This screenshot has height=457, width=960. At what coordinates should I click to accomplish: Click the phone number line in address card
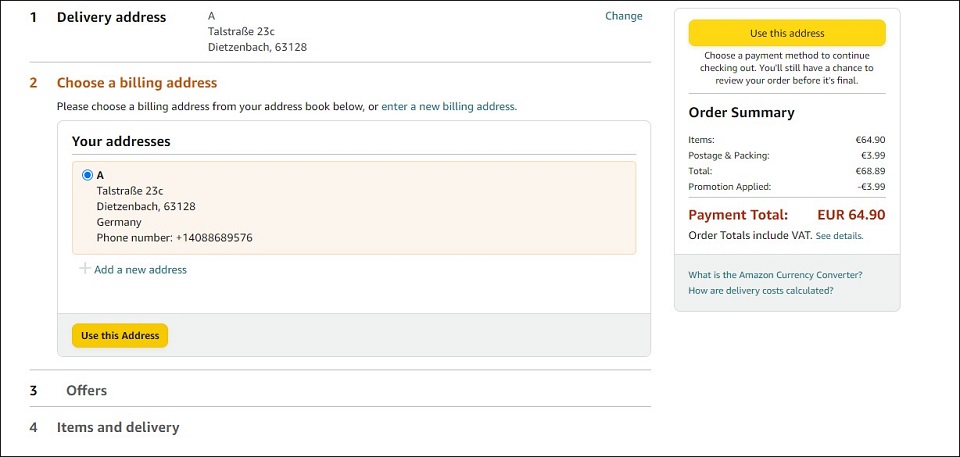(x=174, y=238)
